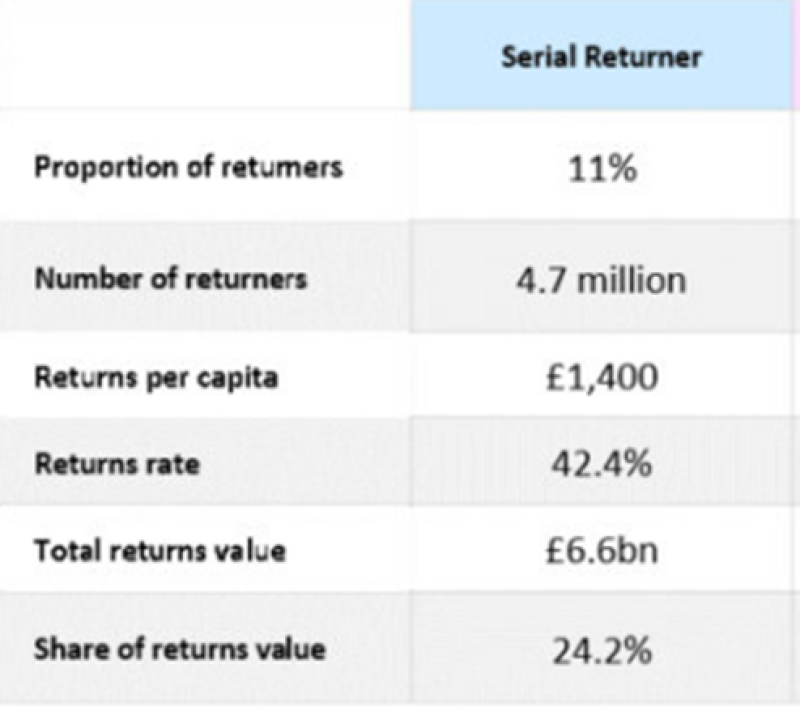The image size is (800, 711).
Task: Select the Total returns value label
Action: (x=160, y=551)
